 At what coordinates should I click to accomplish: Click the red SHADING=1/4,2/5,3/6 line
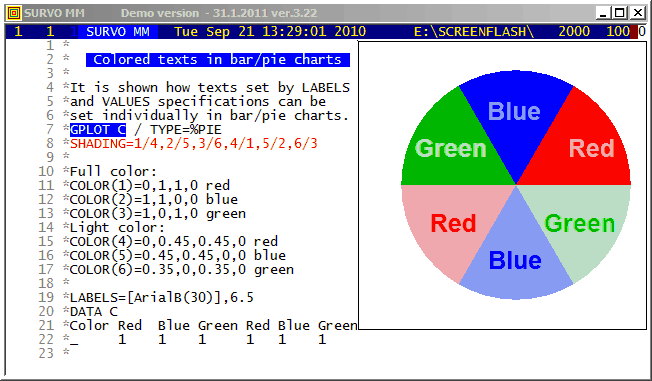[193, 143]
